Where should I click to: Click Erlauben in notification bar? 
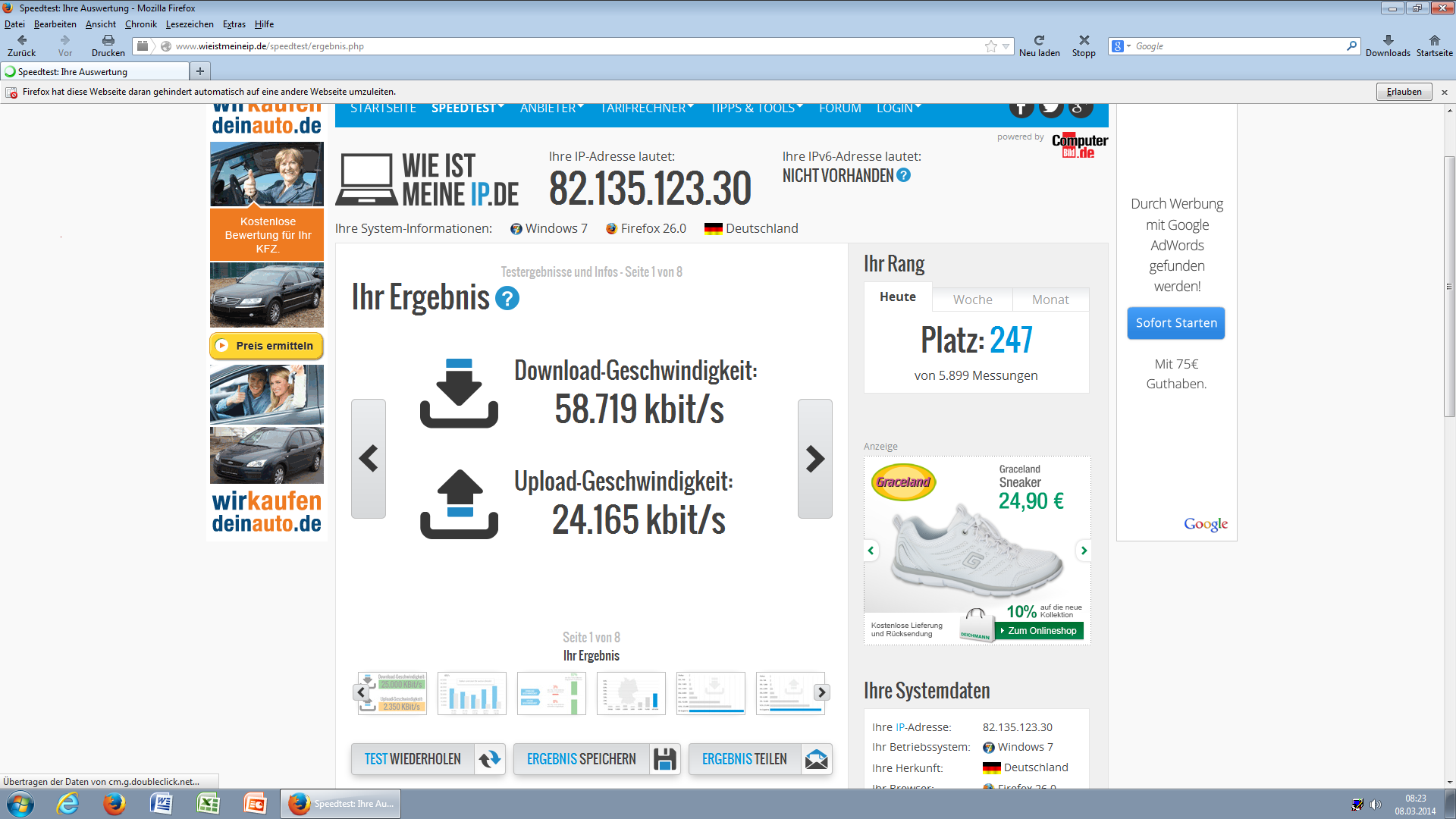pos(1404,92)
